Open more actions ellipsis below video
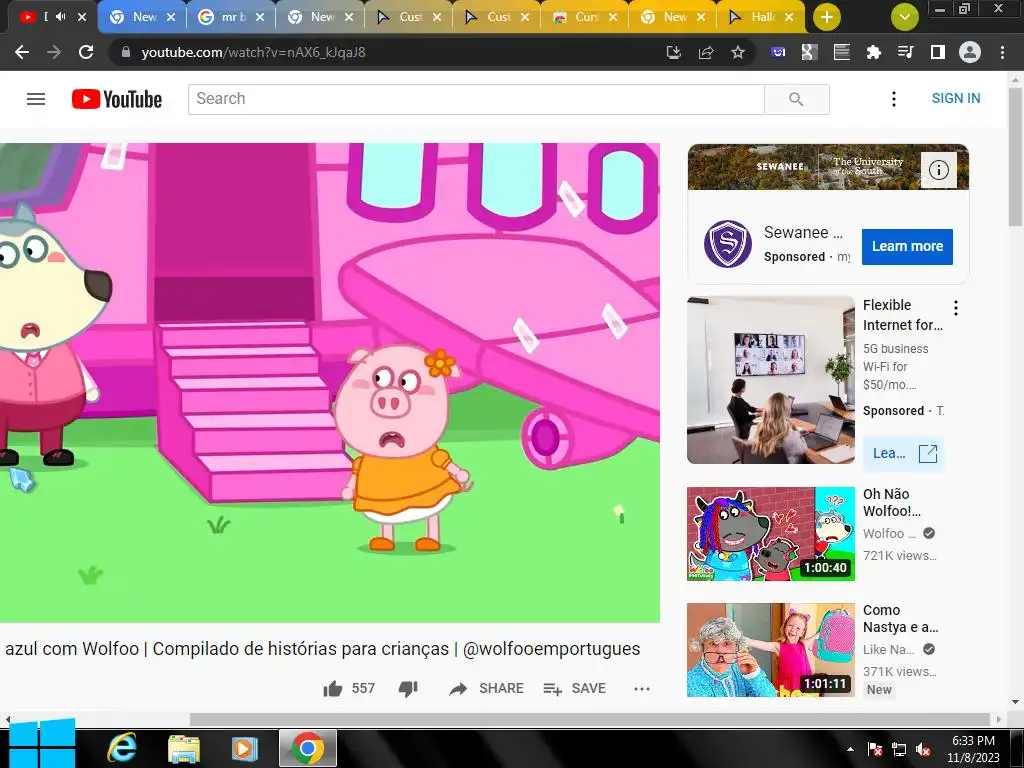This screenshot has height=768, width=1024. point(642,688)
